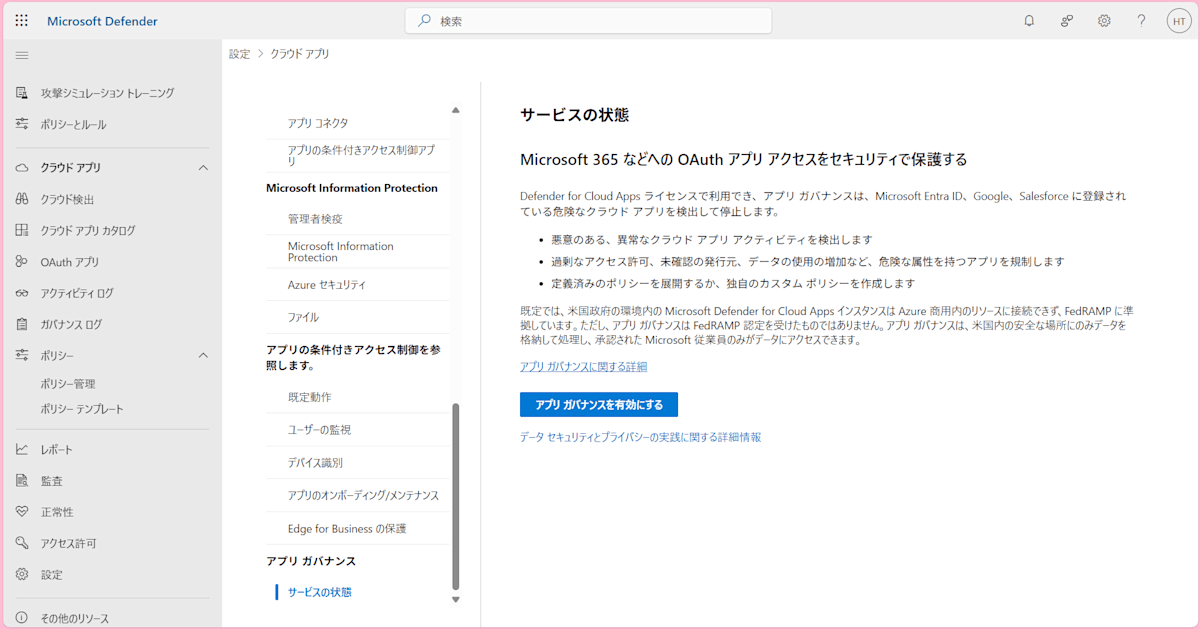
Task: Click the 設定 gear icon in sidebar
Action: coord(22,574)
